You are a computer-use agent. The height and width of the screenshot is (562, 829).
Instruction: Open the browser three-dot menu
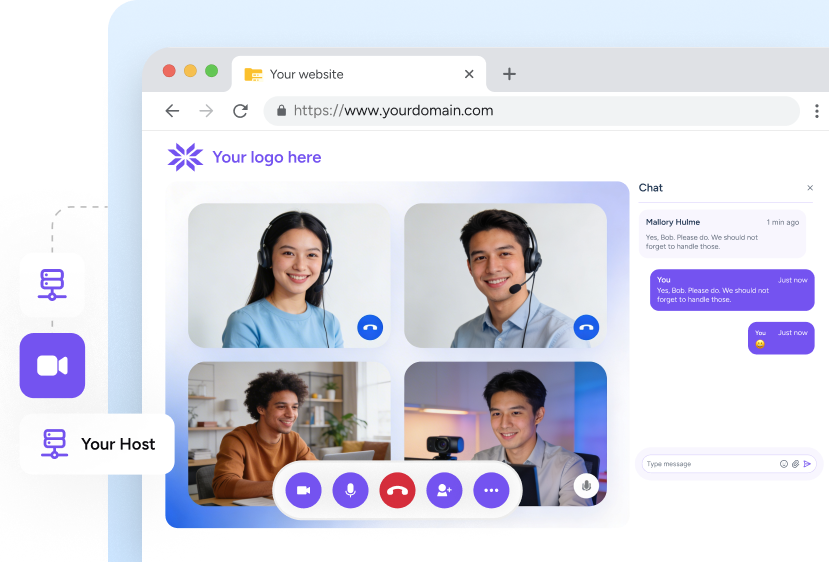click(817, 110)
